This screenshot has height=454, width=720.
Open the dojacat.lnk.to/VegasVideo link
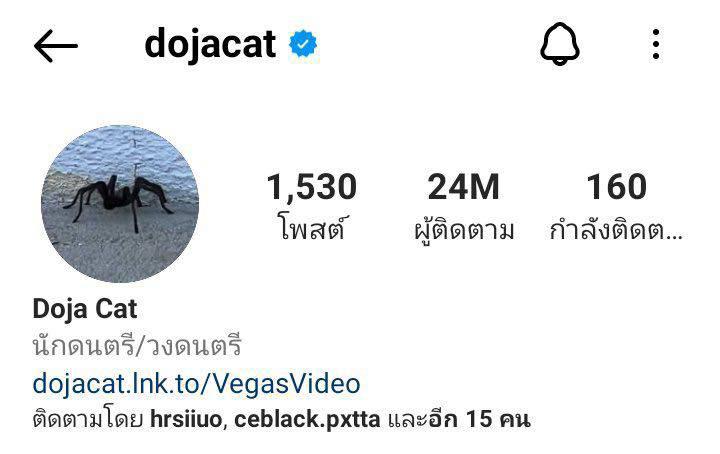coord(197,383)
